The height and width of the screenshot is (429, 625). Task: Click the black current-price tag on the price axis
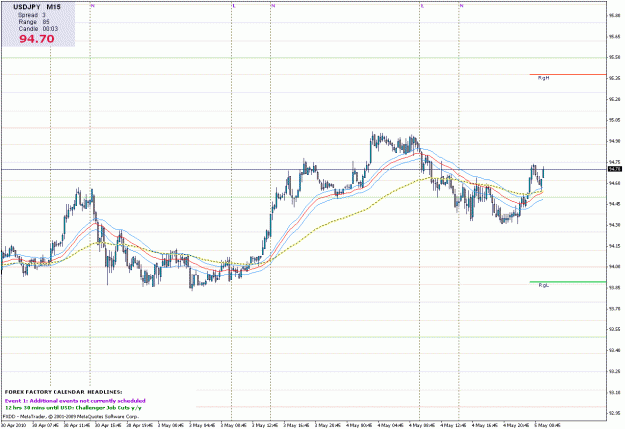(x=614, y=169)
